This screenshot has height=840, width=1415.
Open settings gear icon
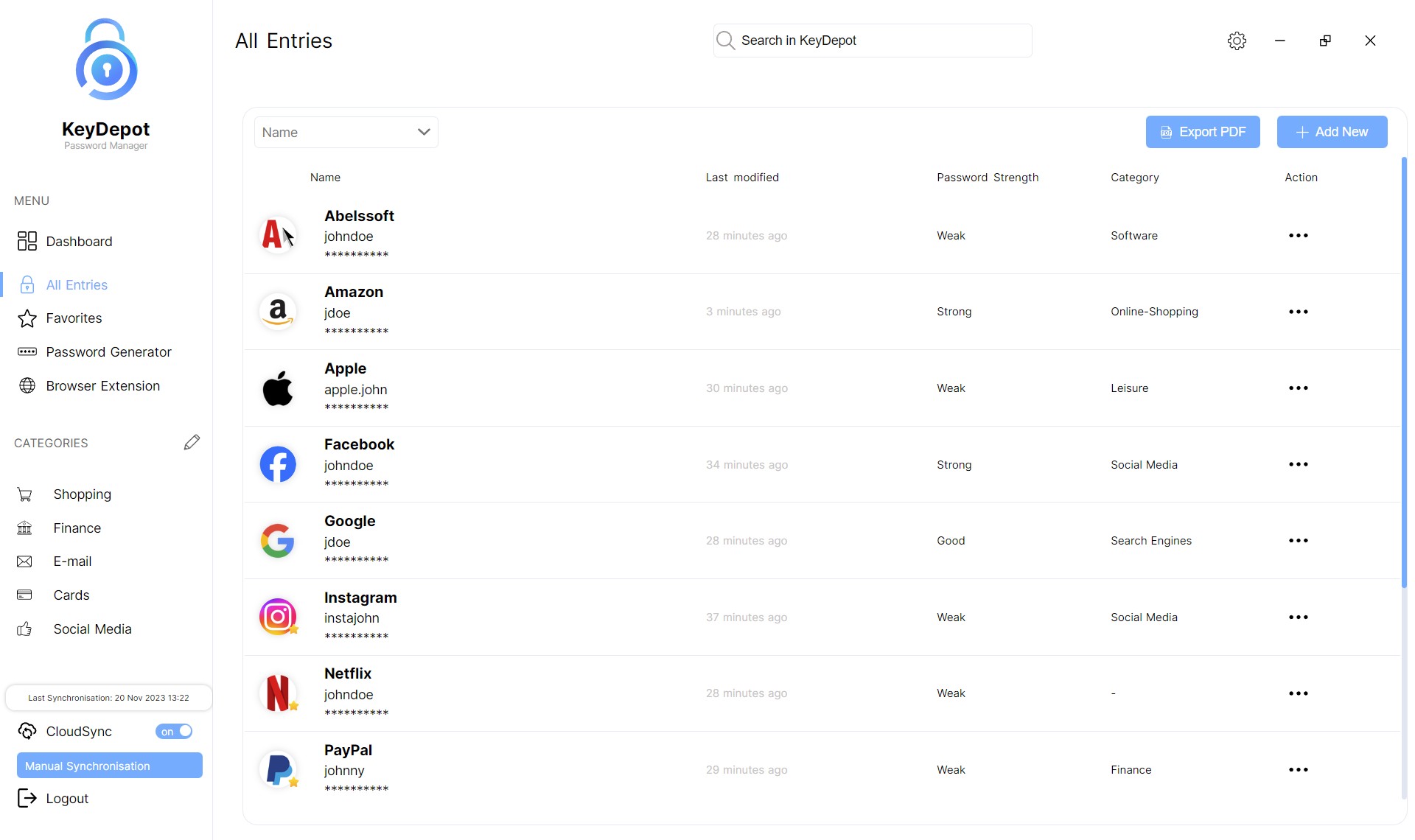tap(1237, 41)
